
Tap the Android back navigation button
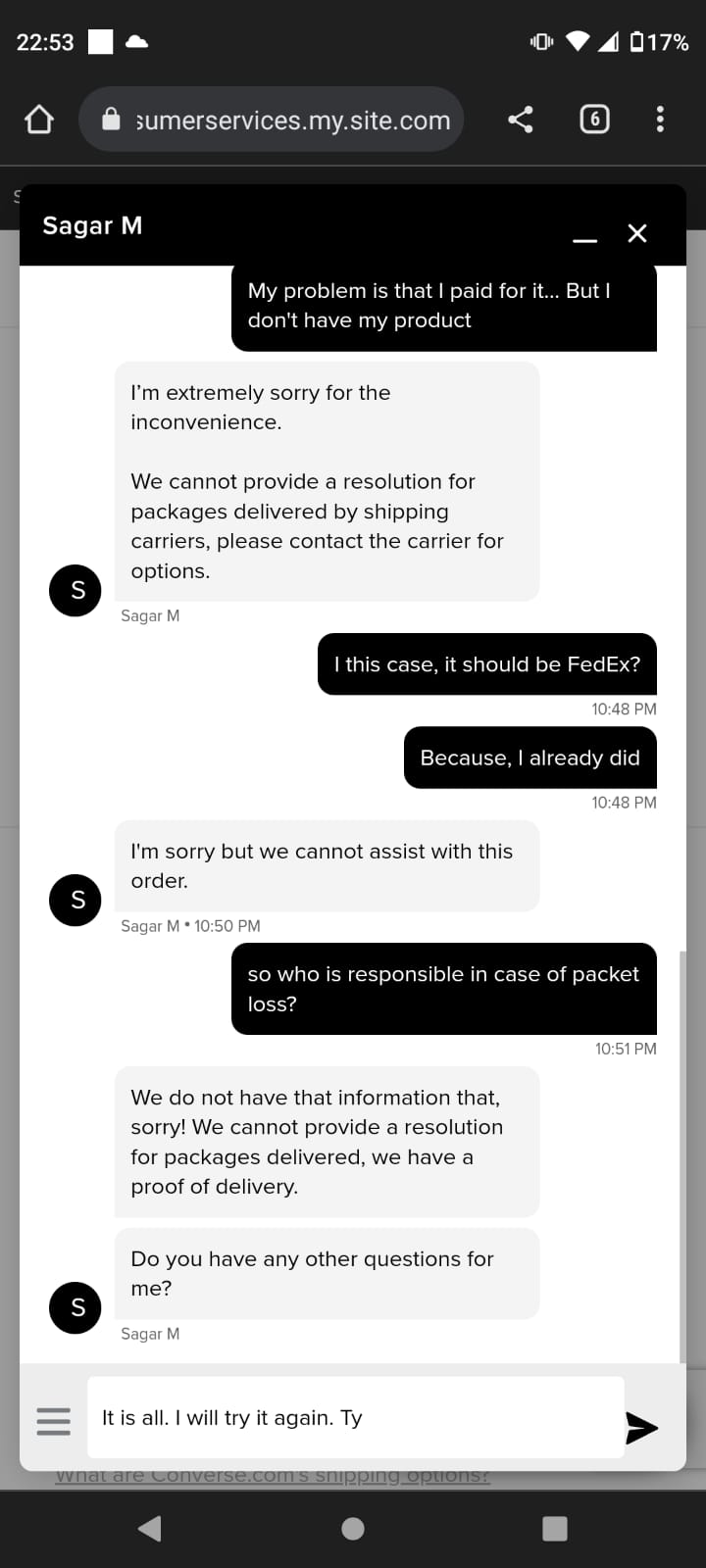(x=150, y=1529)
